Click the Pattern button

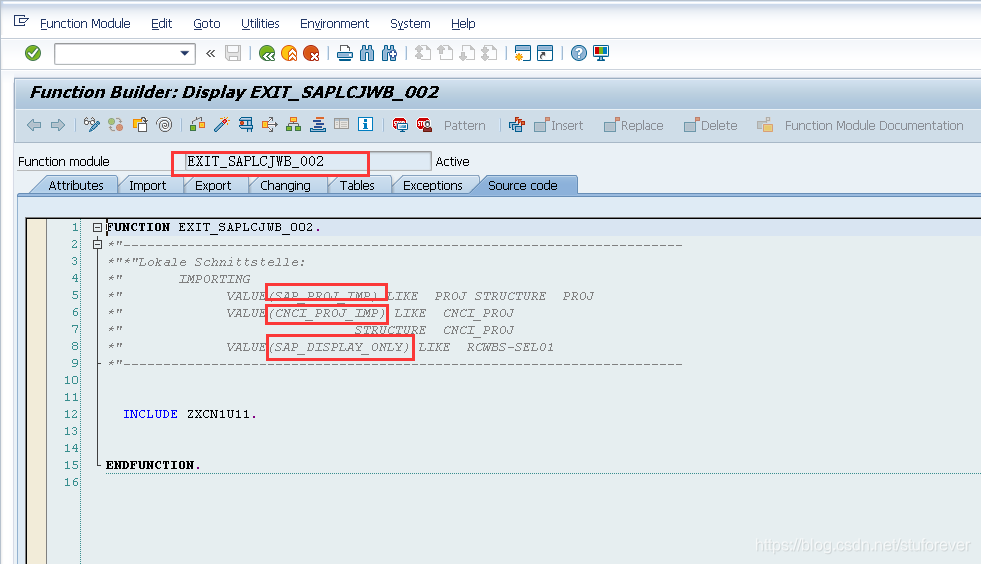(x=465, y=126)
